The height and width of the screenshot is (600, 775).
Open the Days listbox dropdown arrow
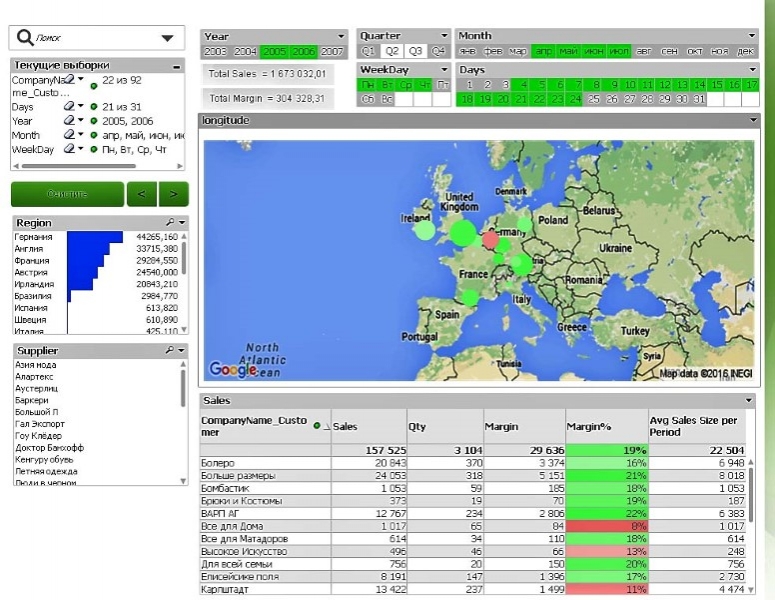click(752, 69)
